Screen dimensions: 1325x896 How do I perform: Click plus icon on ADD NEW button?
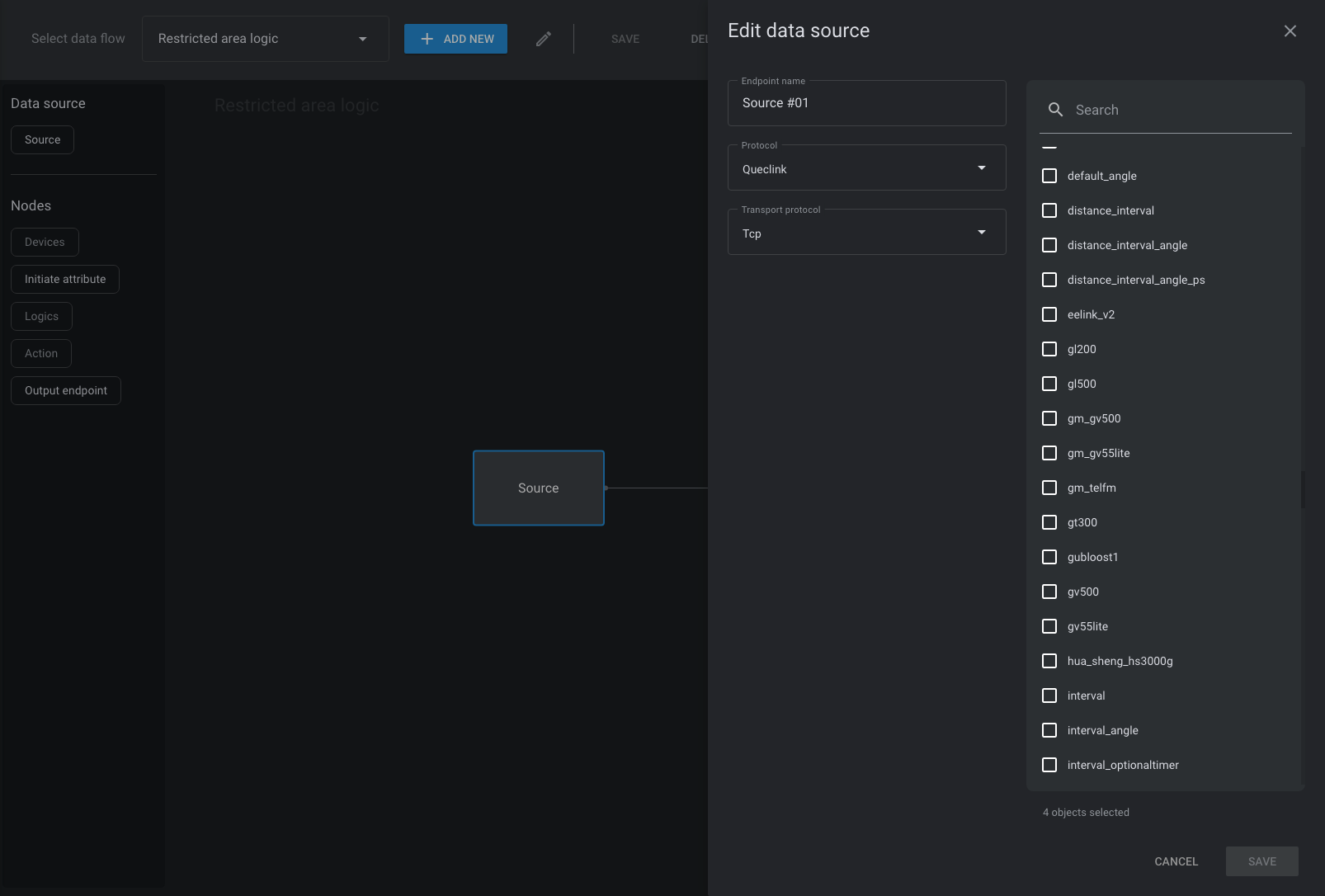(x=427, y=39)
